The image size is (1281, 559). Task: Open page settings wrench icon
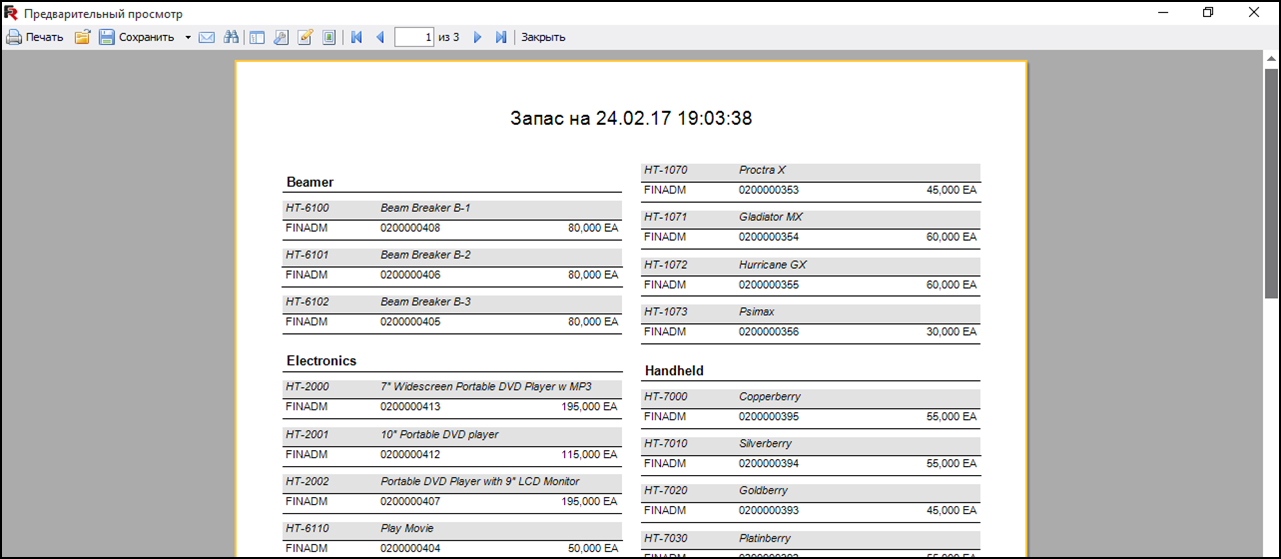[281, 37]
